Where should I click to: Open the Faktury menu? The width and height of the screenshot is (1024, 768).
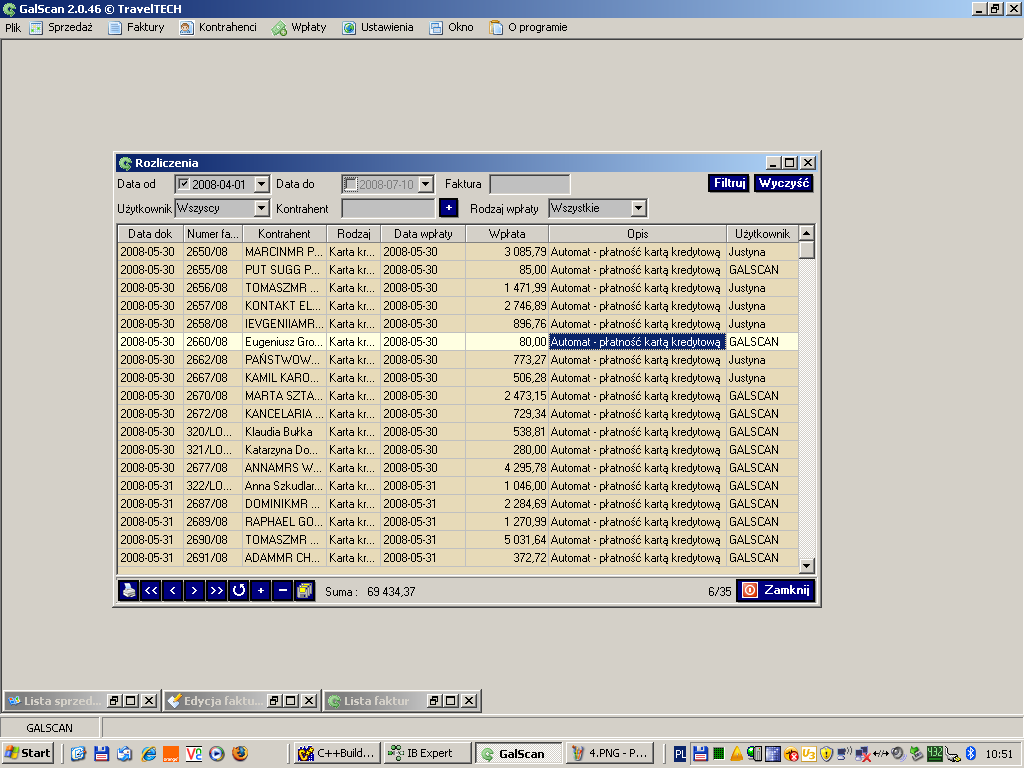[136, 27]
